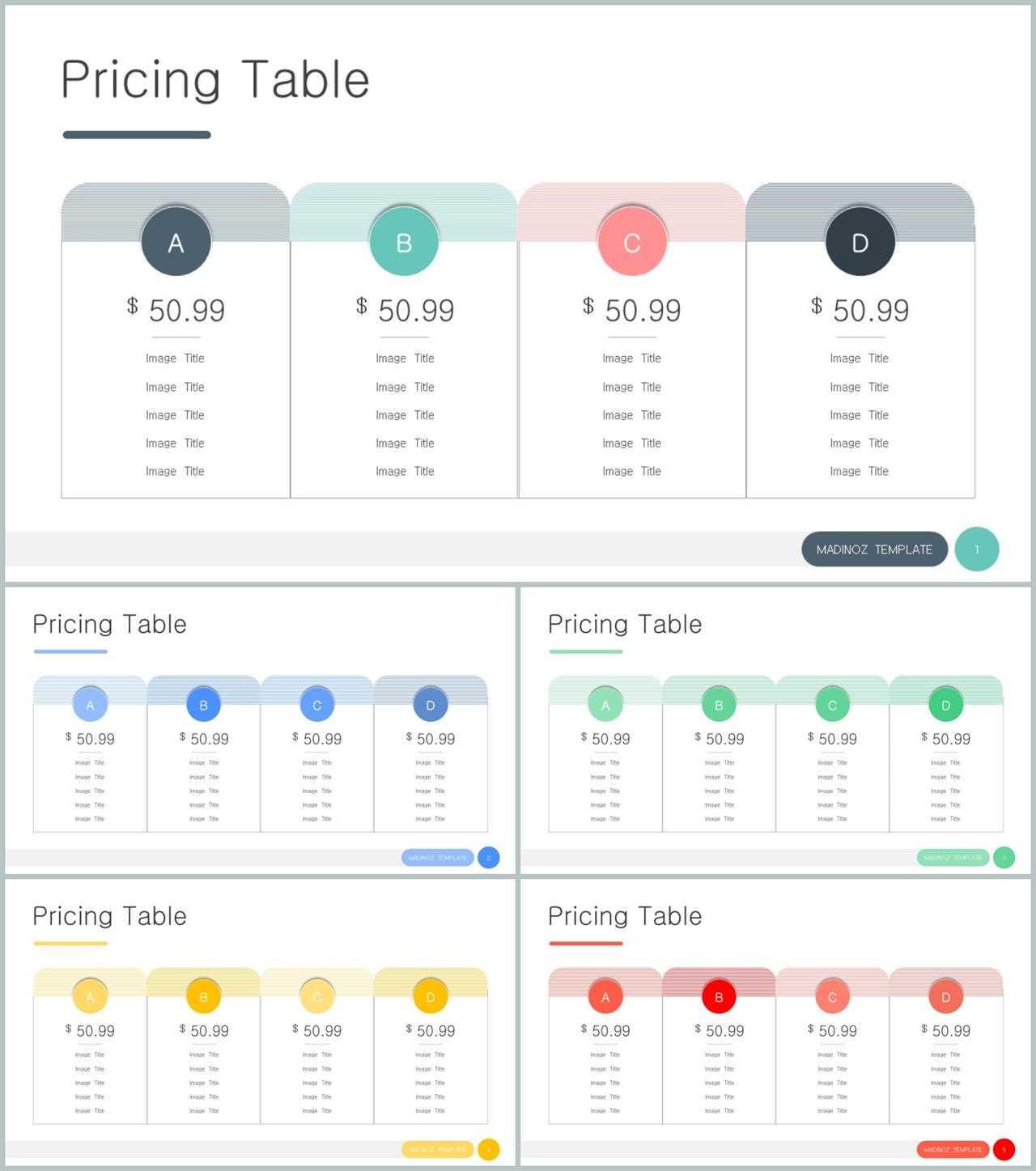Select the teal B circle badge

point(404,241)
